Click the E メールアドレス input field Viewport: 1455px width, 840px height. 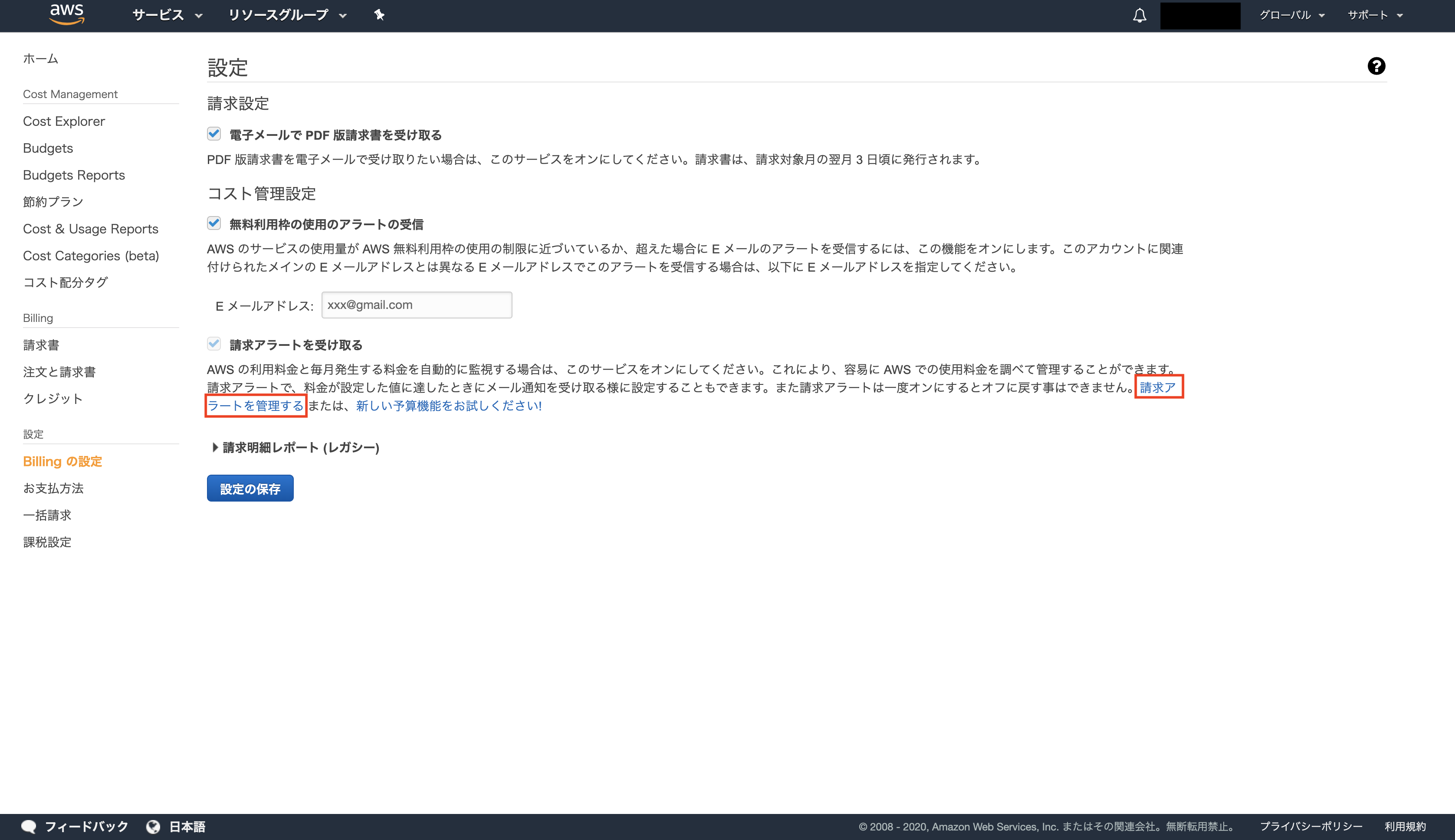click(x=416, y=305)
